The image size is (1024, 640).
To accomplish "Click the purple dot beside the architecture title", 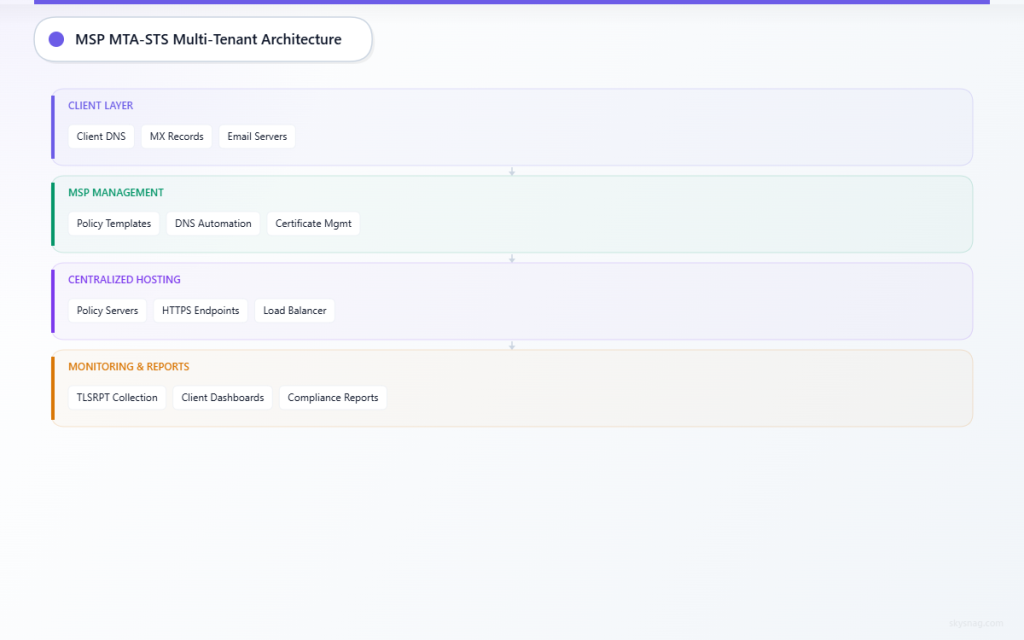I will (x=56, y=39).
